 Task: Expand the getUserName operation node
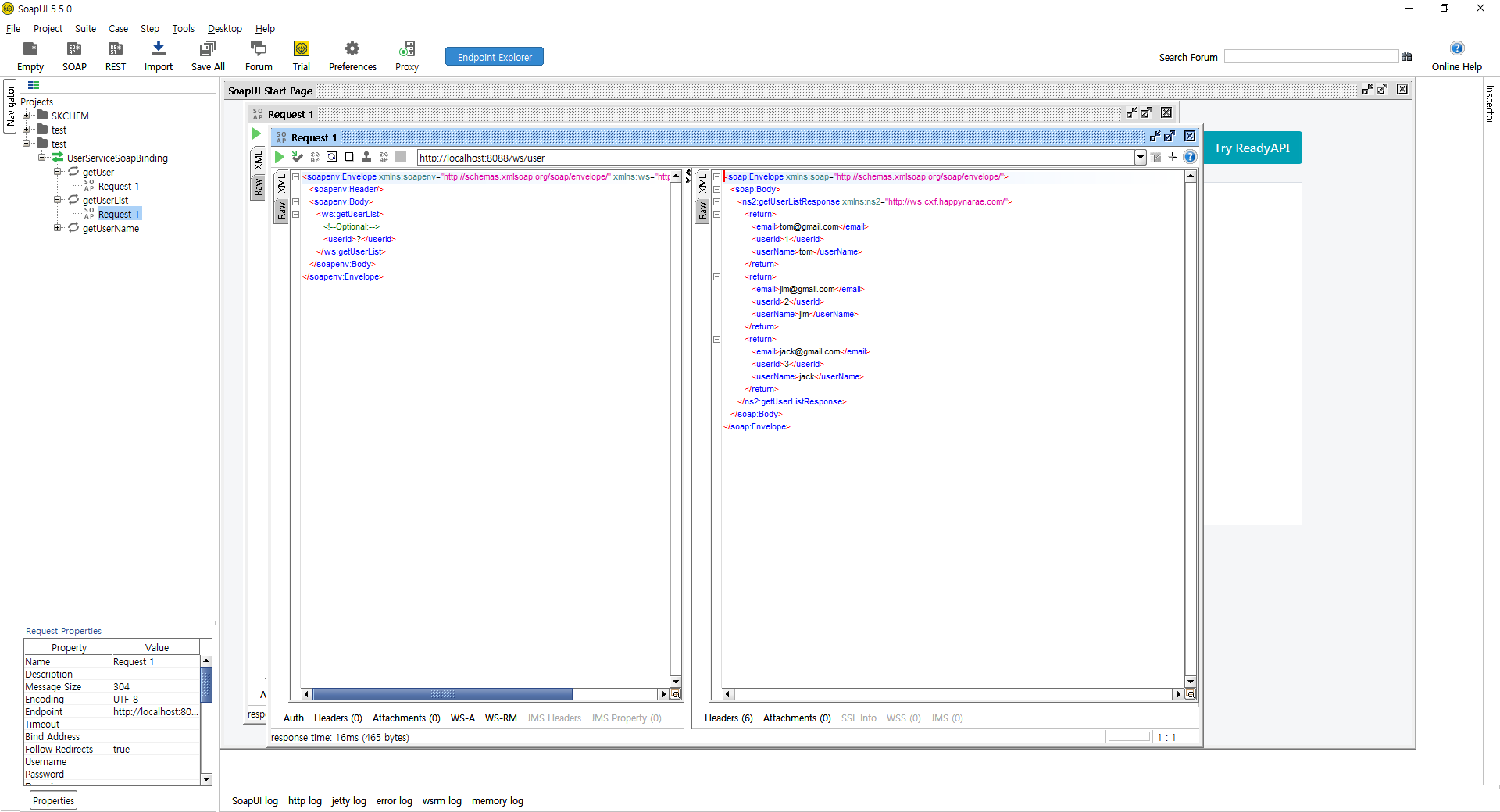pyautogui.click(x=57, y=228)
